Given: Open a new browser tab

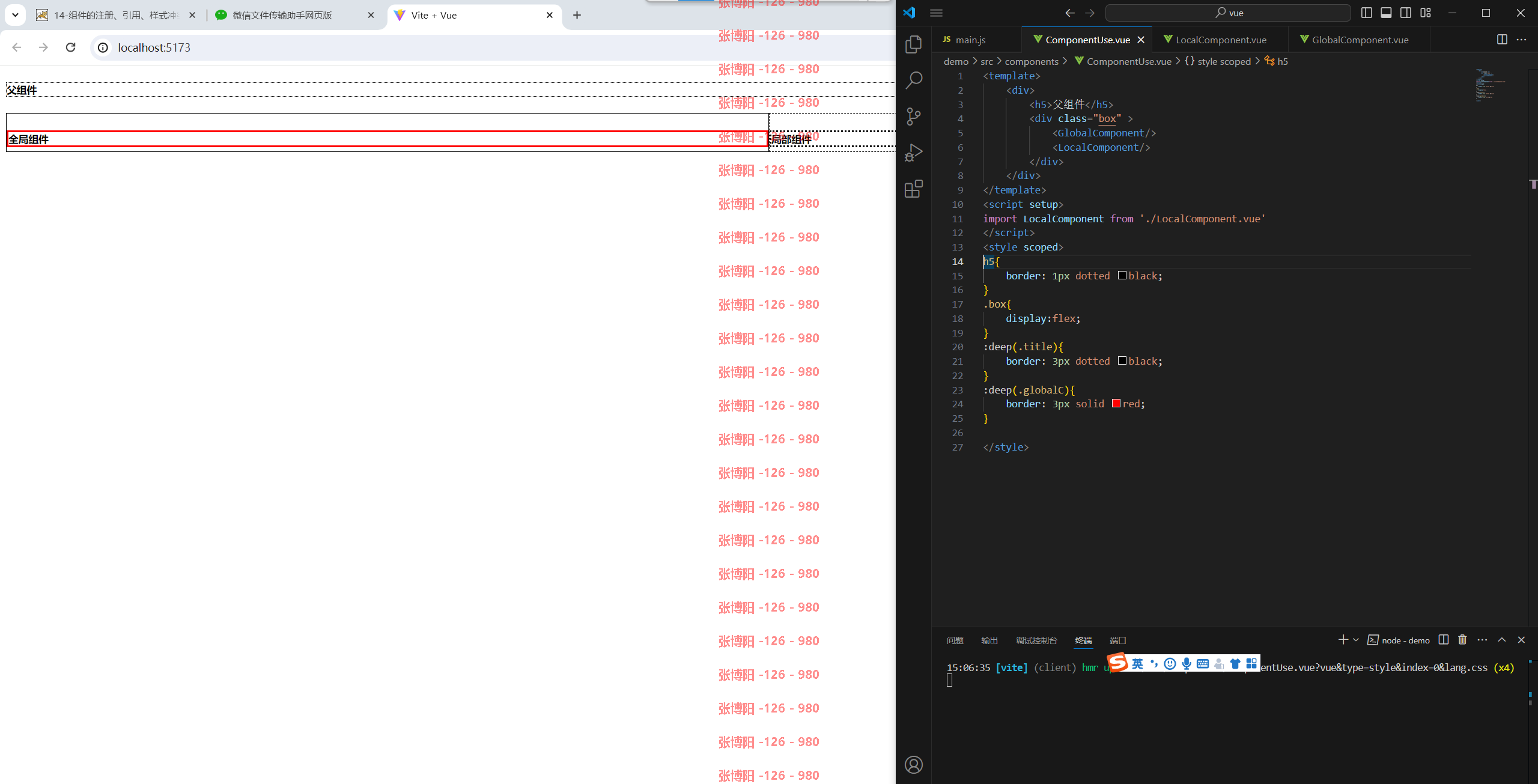Looking at the screenshot, I should [x=577, y=15].
